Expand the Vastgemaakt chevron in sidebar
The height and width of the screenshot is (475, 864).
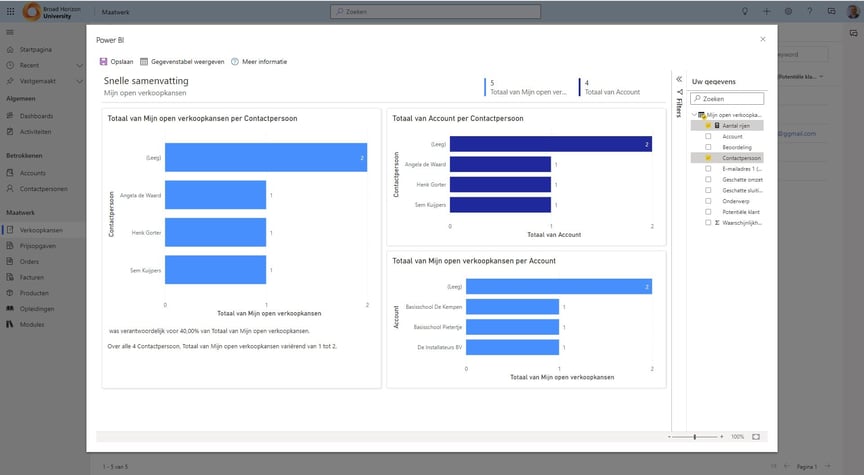[79, 82]
